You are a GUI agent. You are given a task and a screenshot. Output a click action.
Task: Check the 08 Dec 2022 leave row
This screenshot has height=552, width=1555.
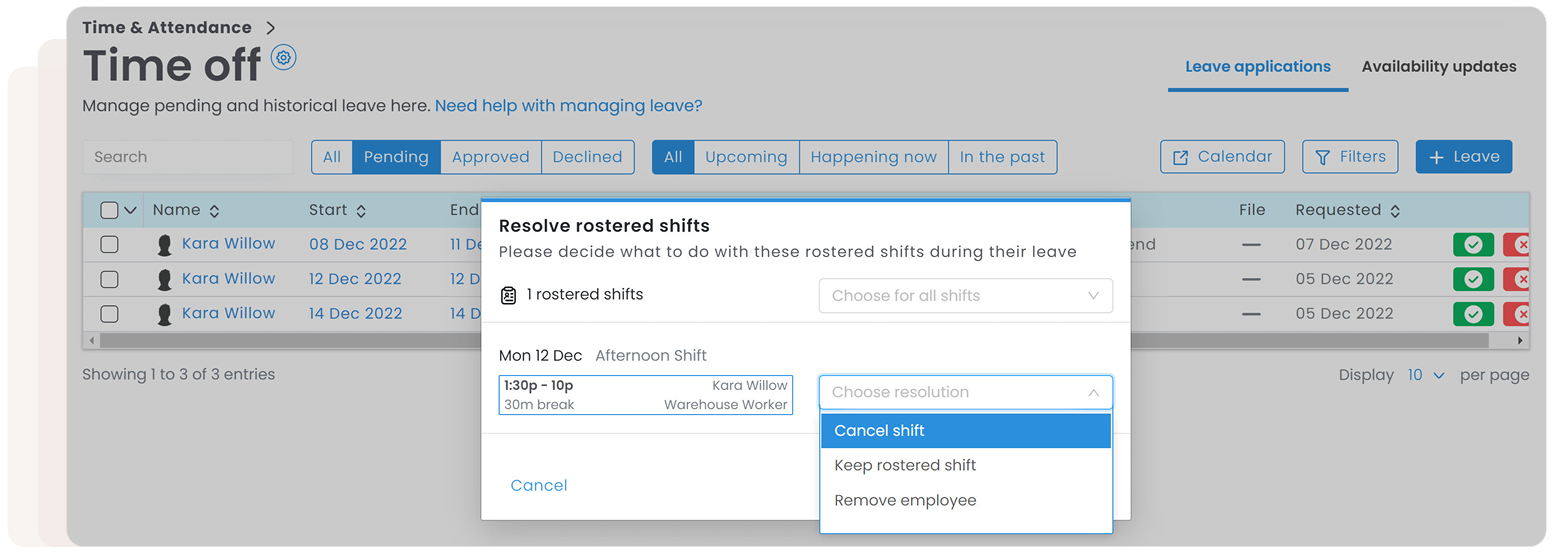click(110, 244)
